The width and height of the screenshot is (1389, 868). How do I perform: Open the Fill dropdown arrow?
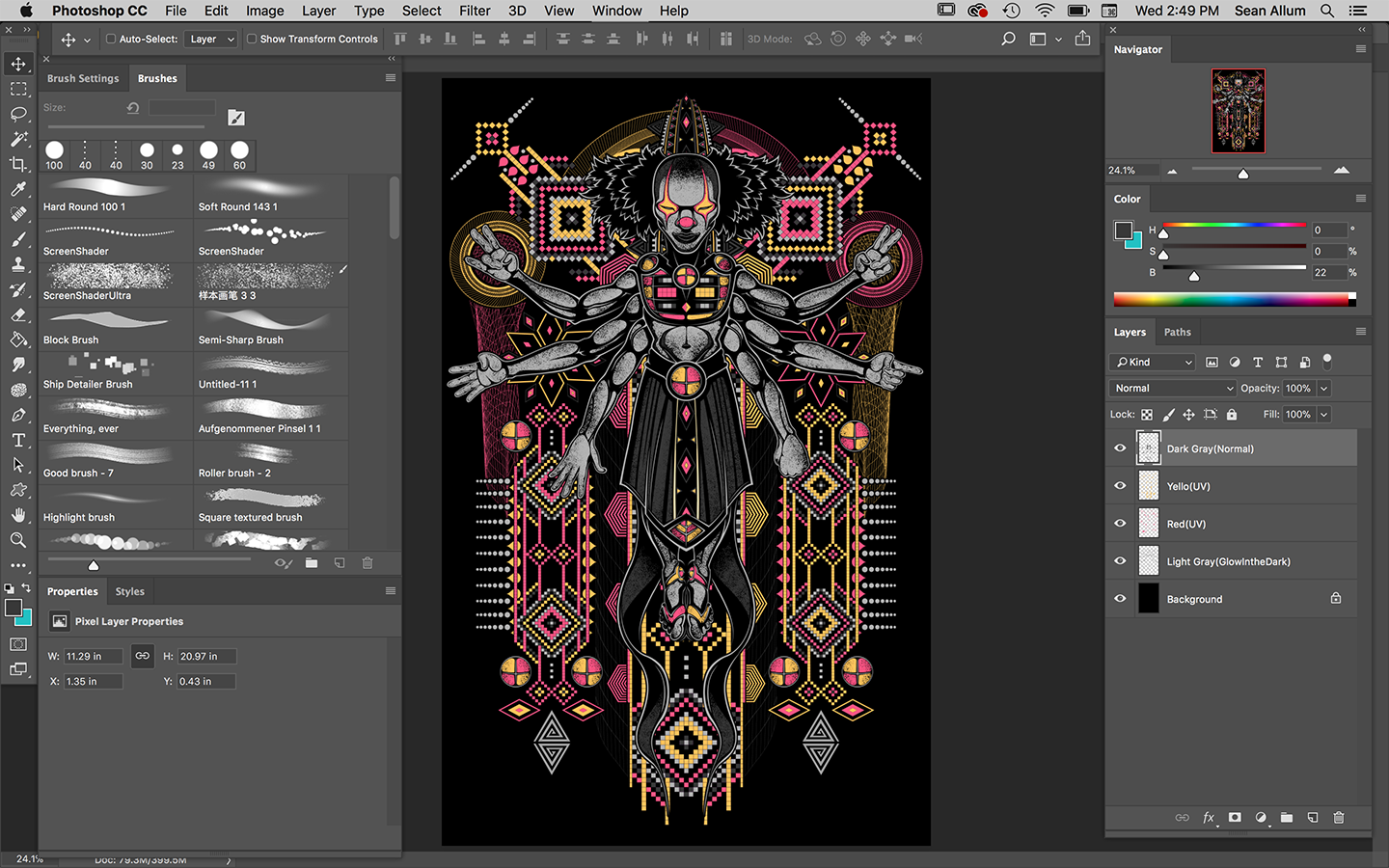click(x=1324, y=415)
